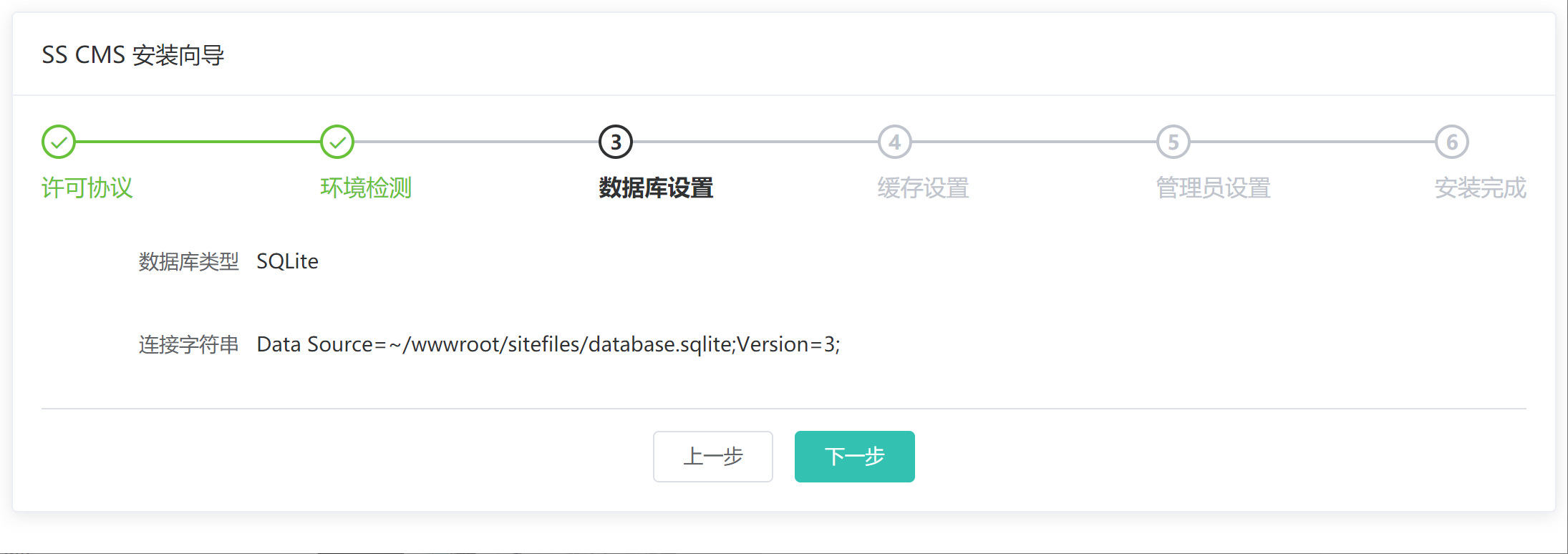Click the step 6 circle icon
1568x554 pixels.
[1451, 142]
